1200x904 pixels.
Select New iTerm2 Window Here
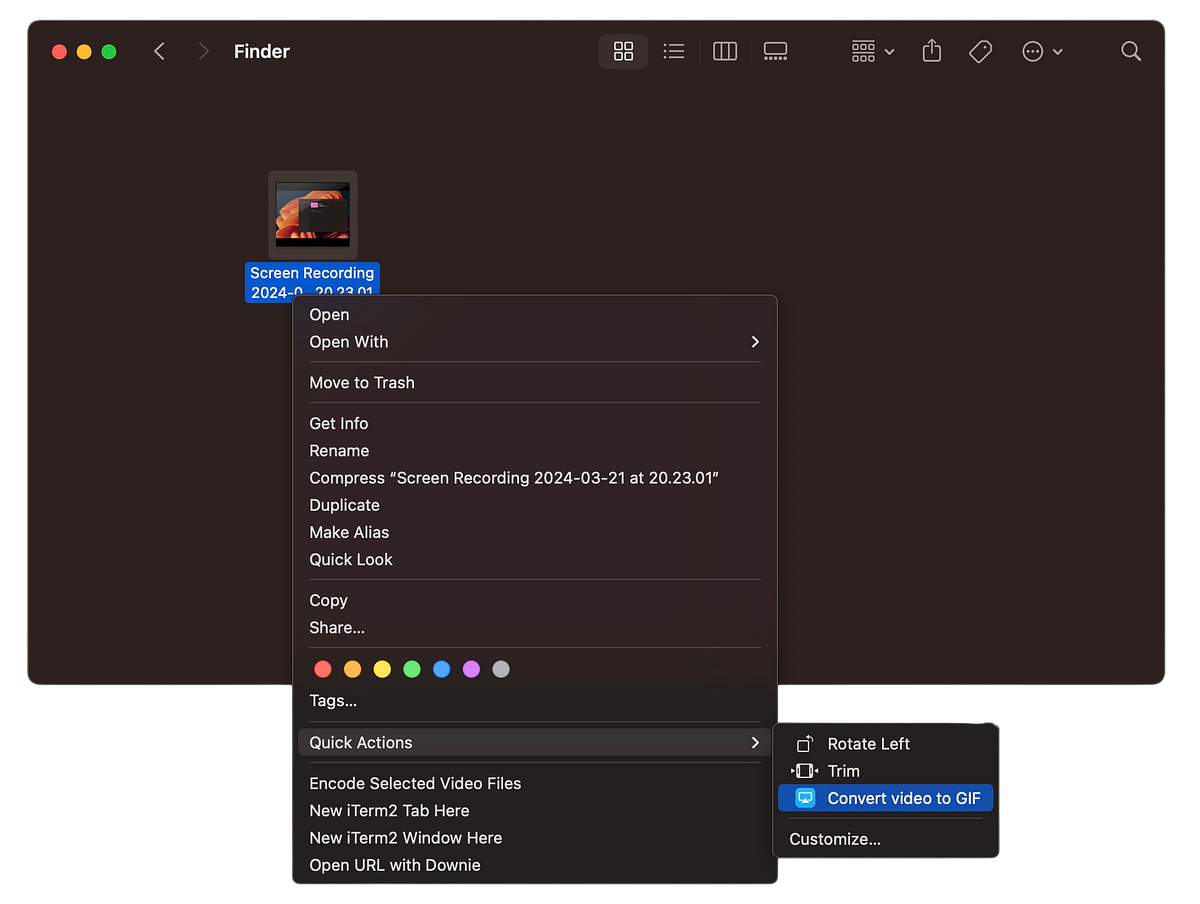(535, 838)
